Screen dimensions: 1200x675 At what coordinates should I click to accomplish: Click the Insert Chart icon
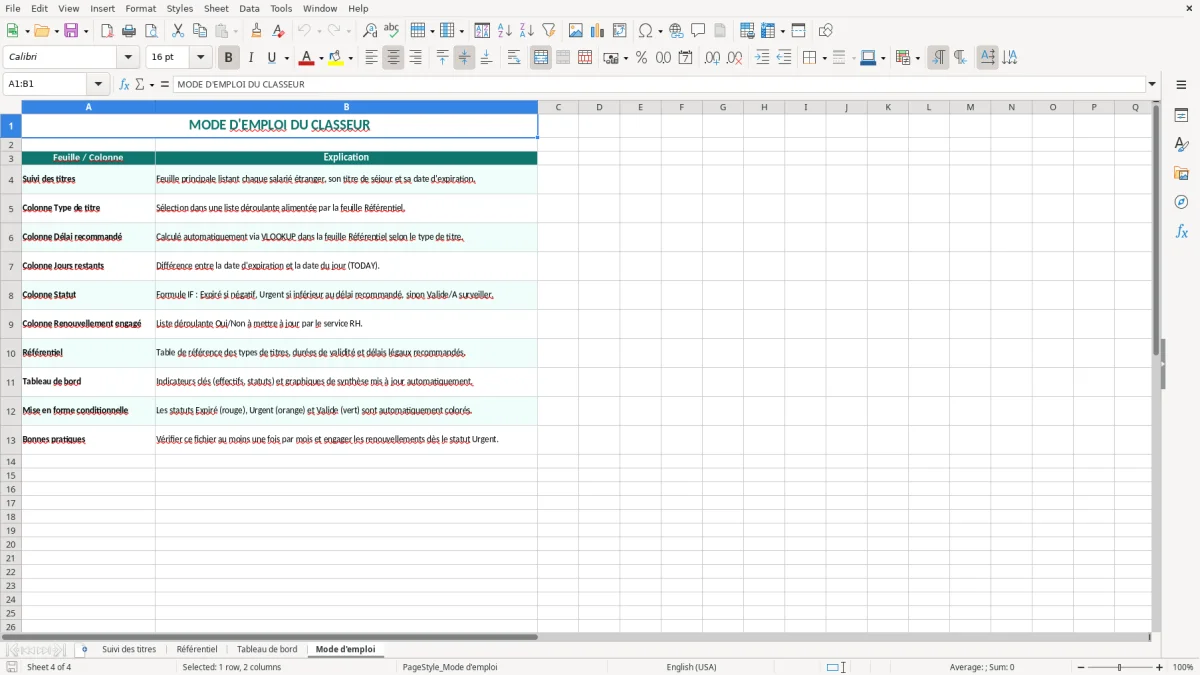(x=598, y=31)
